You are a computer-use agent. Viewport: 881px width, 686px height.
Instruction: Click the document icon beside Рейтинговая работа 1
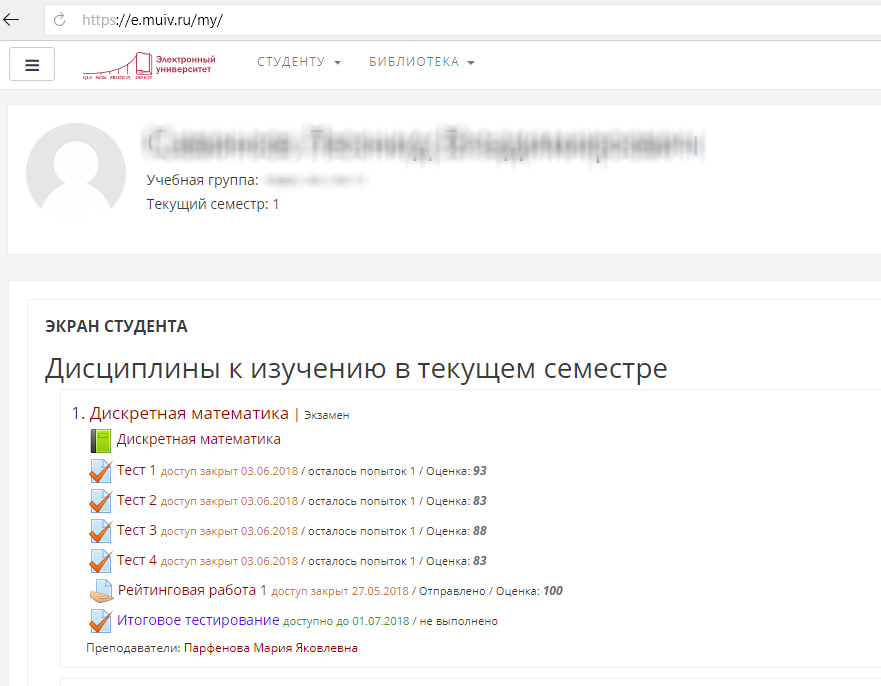pos(100,590)
